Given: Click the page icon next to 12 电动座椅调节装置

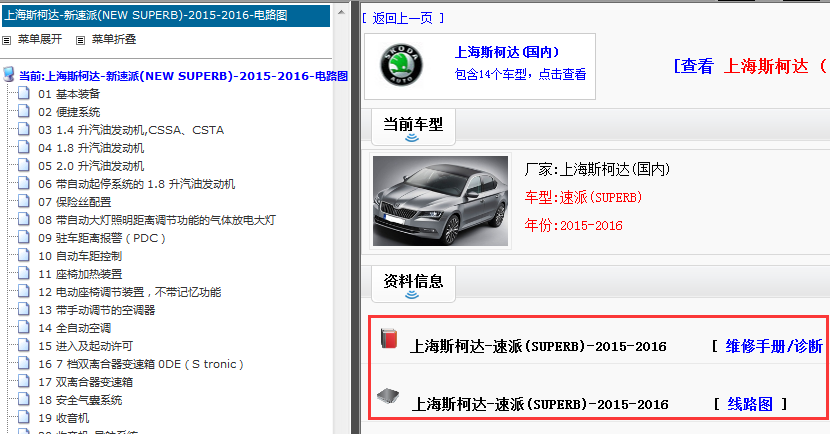Looking at the screenshot, I should (x=23, y=292).
